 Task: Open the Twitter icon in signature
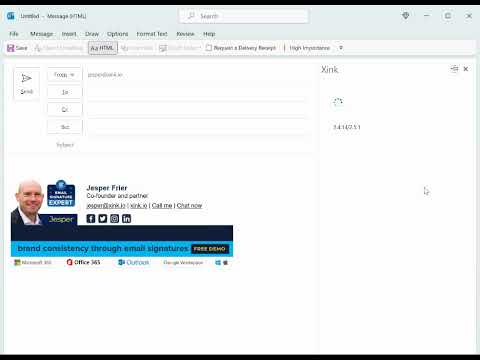pos(103,219)
